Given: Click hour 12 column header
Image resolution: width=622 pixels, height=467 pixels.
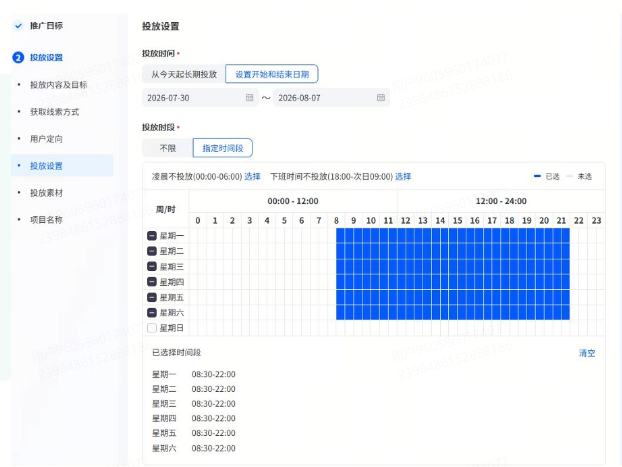Looking at the screenshot, I should [x=405, y=221].
